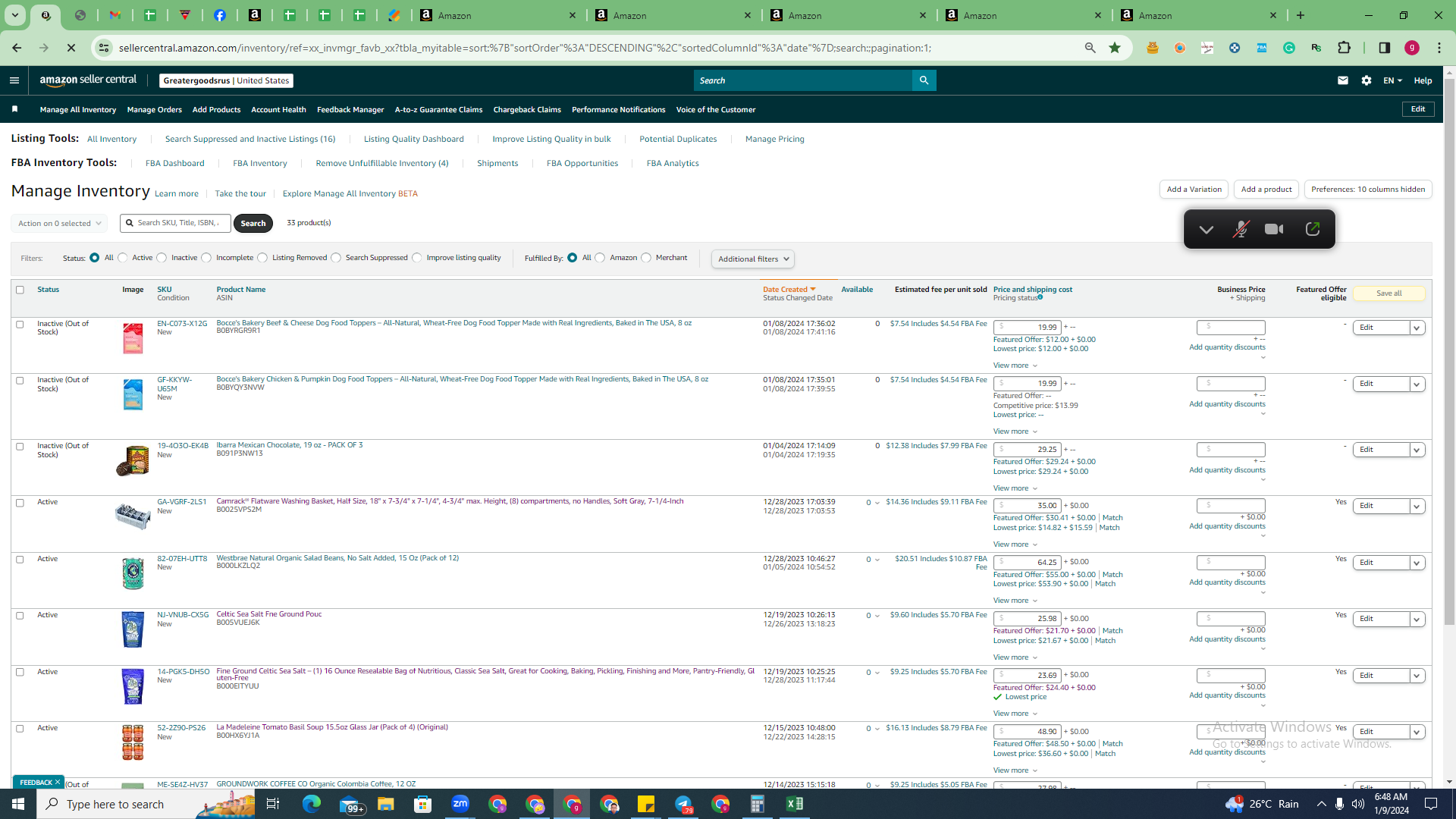Choose the Incomplete status filter radio

point(206,258)
